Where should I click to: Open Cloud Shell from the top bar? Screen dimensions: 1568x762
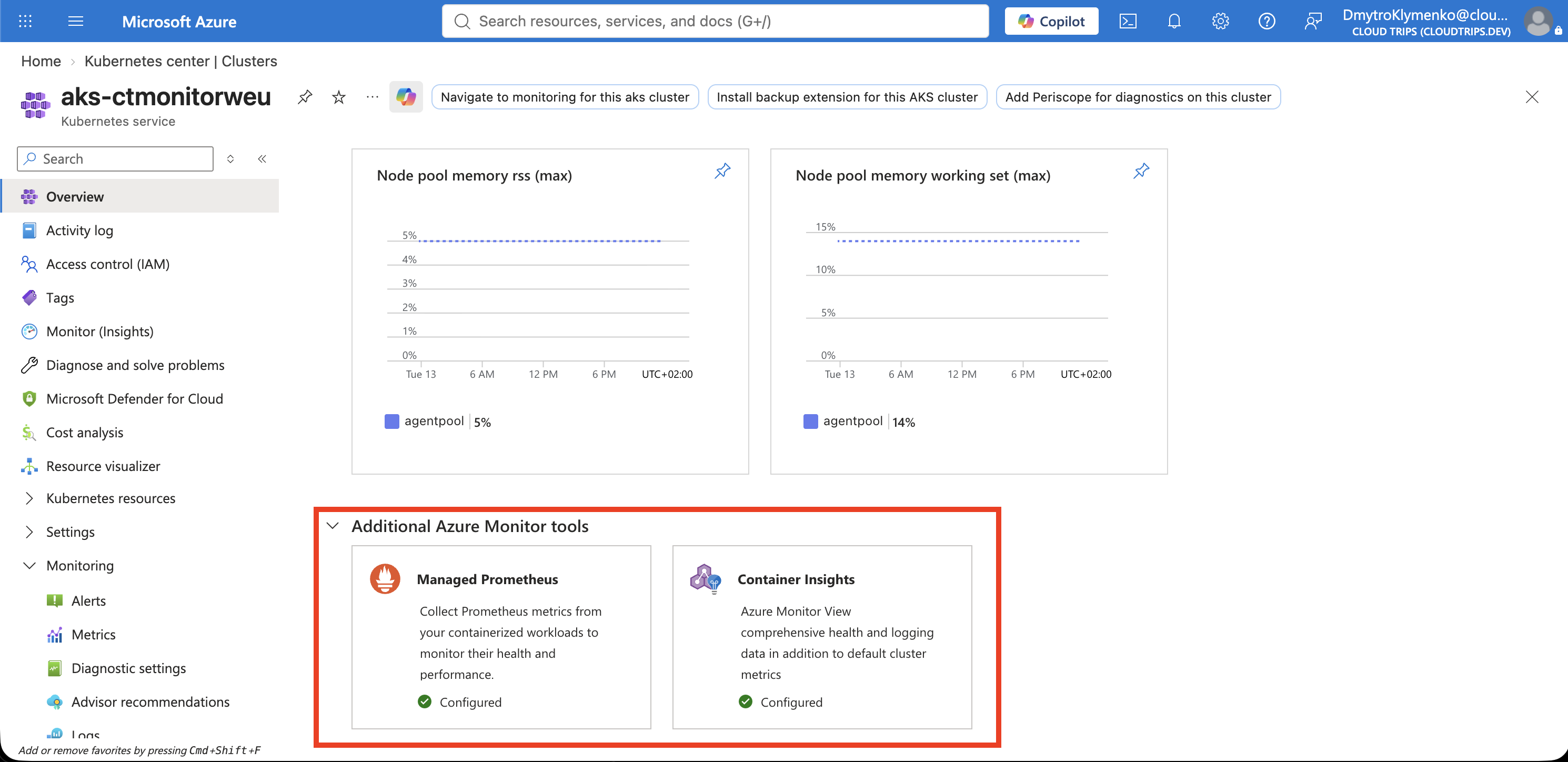tap(1128, 21)
